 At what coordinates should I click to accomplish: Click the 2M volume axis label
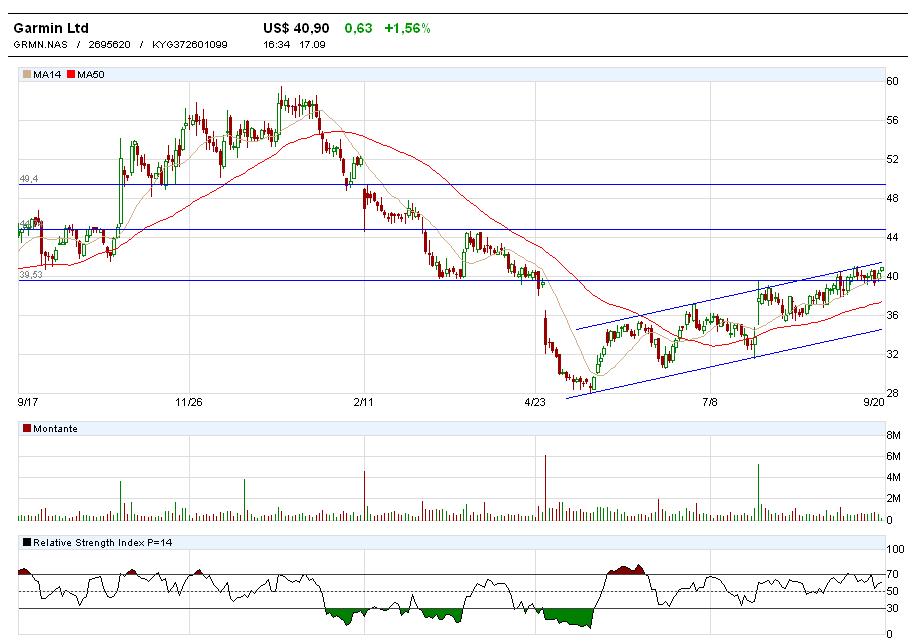893,498
